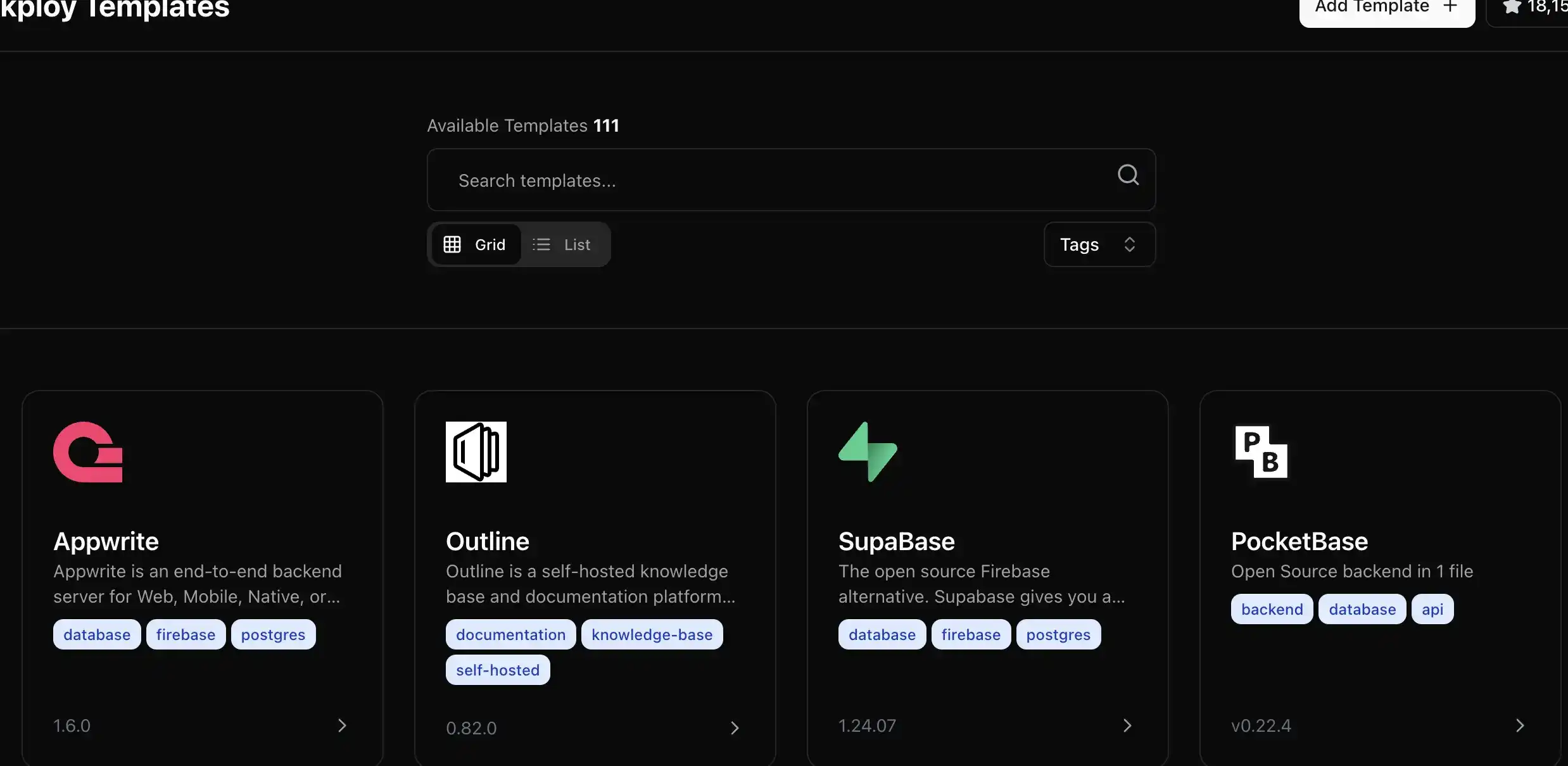Image resolution: width=1568 pixels, height=766 pixels.
Task: Open PocketBase template via chevron arrow
Action: click(1520, 725)
